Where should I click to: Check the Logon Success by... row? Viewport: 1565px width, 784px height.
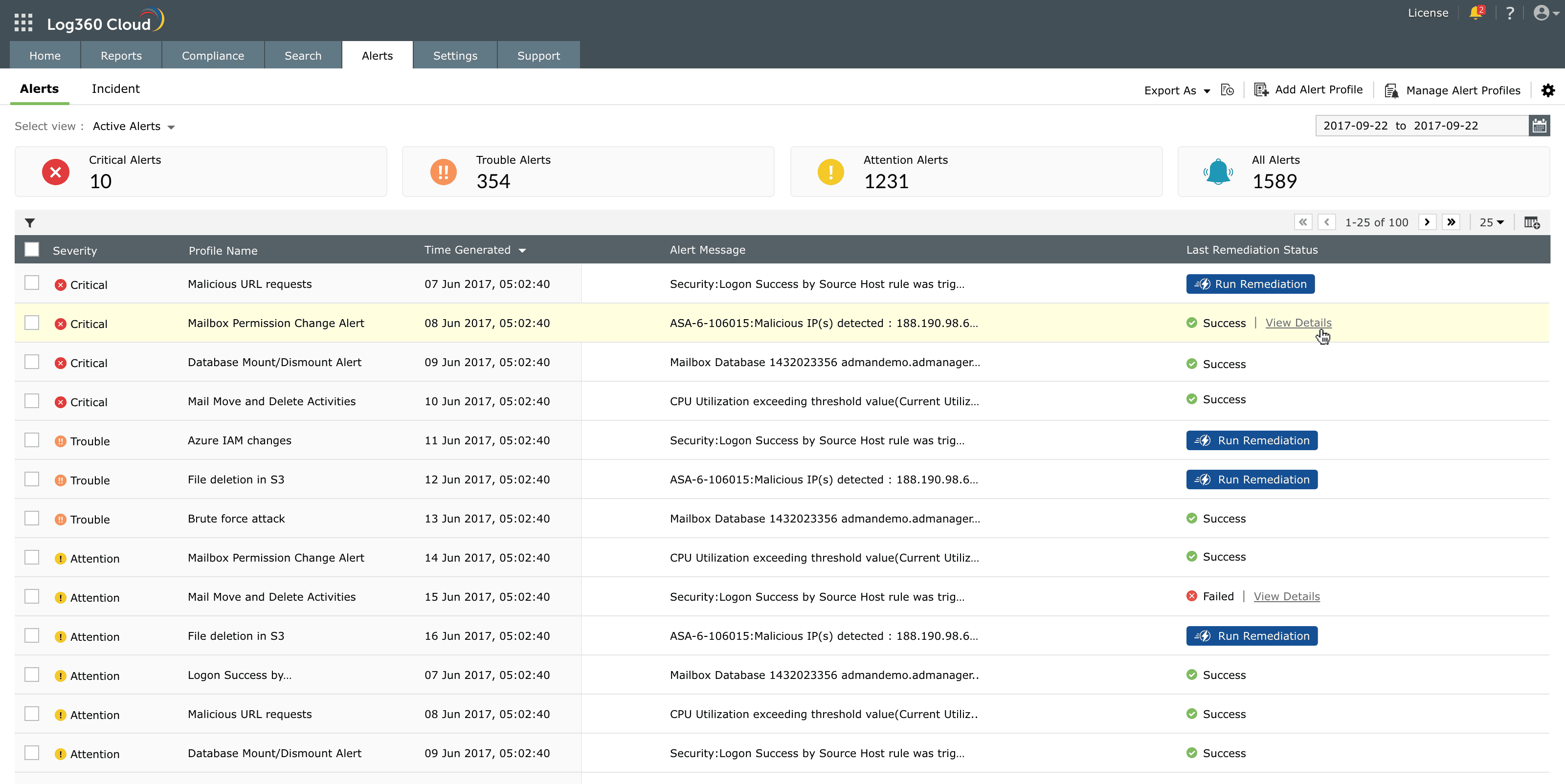tap(32, 675)
